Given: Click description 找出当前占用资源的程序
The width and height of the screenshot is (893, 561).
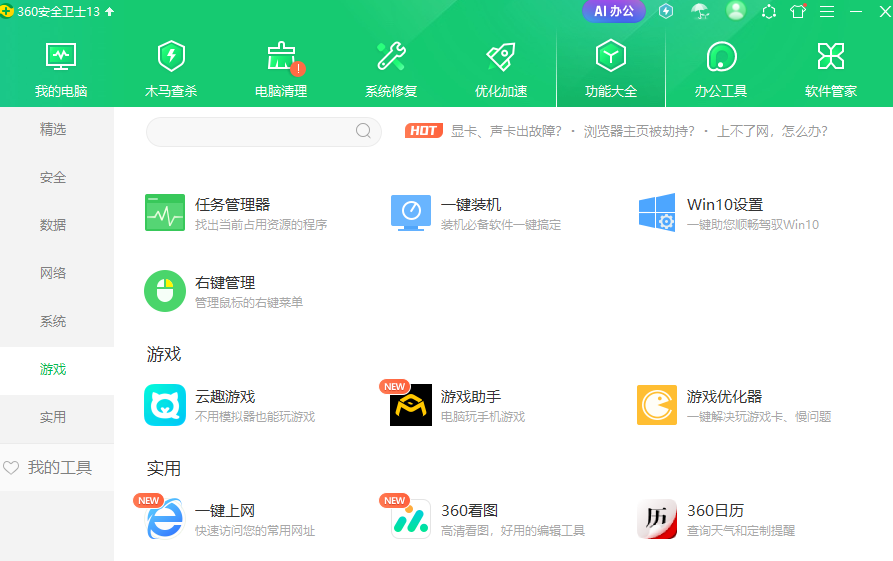Looking at the screenshot, I should point(261,225).
